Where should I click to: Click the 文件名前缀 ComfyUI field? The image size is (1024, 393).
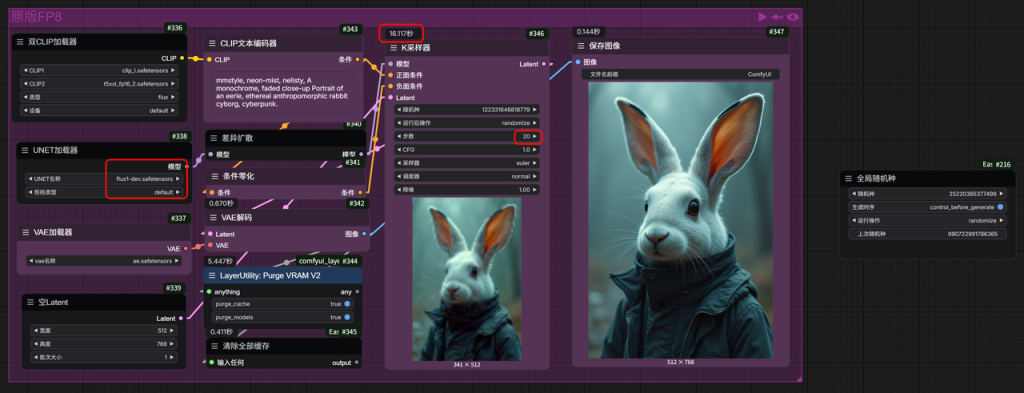tap(680, 74)
